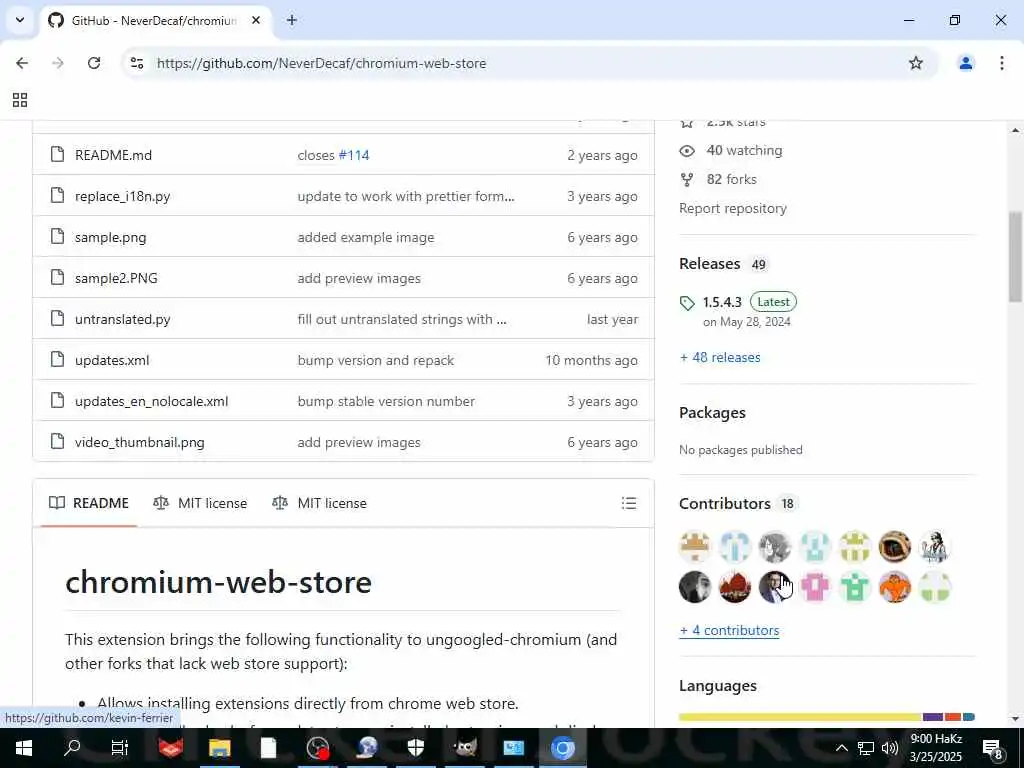Screen dimensions: 1024x768
Task: Open the browser profile icon
Action: click(965, 63)
